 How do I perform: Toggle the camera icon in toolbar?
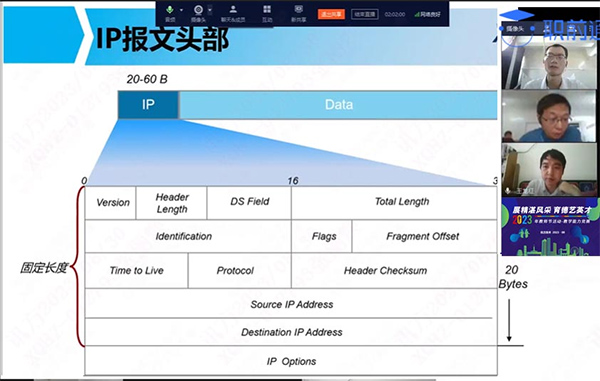point(198,13)
